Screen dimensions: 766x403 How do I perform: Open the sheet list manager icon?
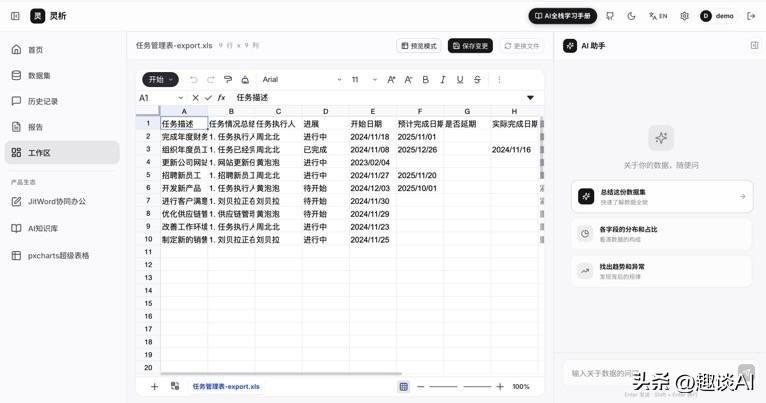(x=175, y=386)
